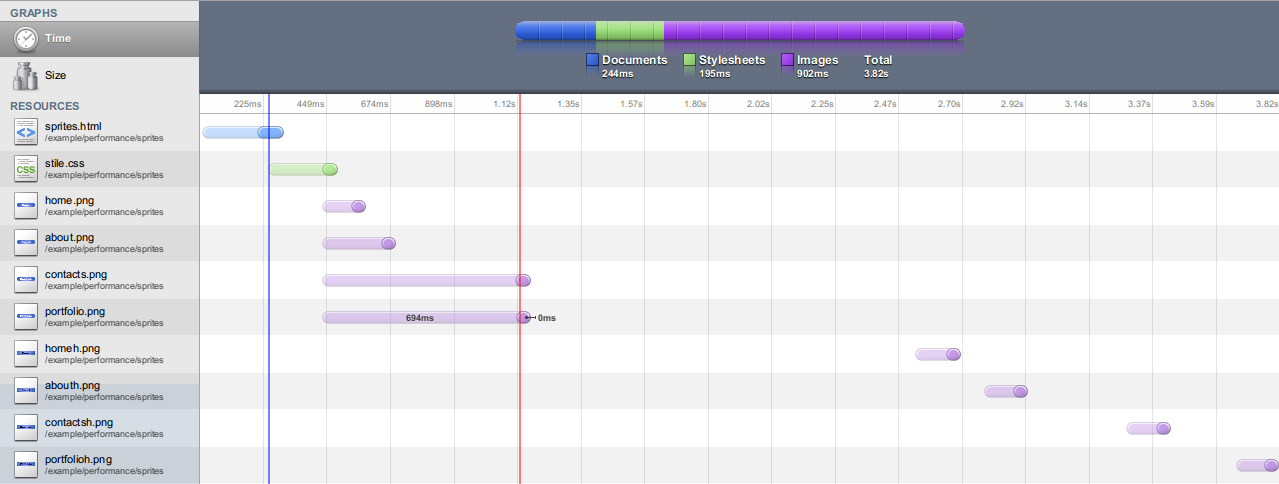This screenshot has height=484, width=1279.
Task: Click the green Stylesheets legend swatch
Action: click(689, 61)
